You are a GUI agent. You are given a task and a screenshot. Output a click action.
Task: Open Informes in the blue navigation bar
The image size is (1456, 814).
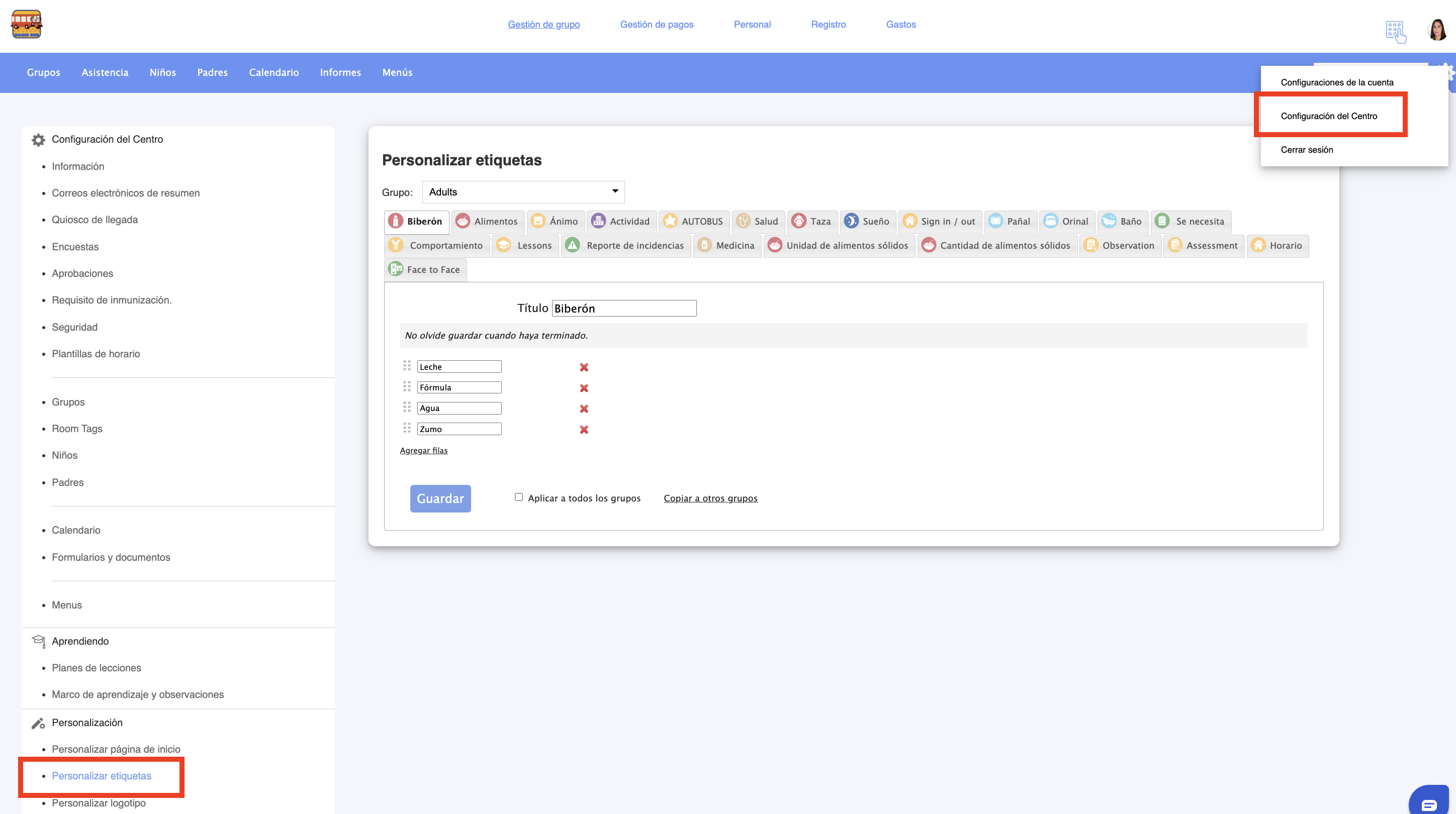coord(340,72)
